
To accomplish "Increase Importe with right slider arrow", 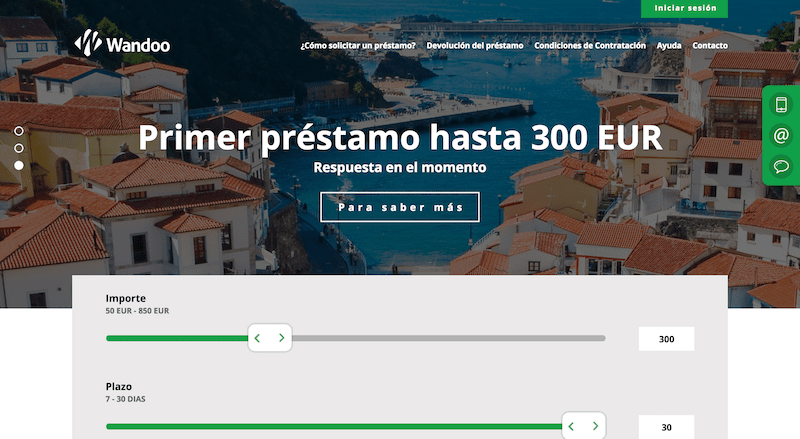I will [x=282, y=338].
